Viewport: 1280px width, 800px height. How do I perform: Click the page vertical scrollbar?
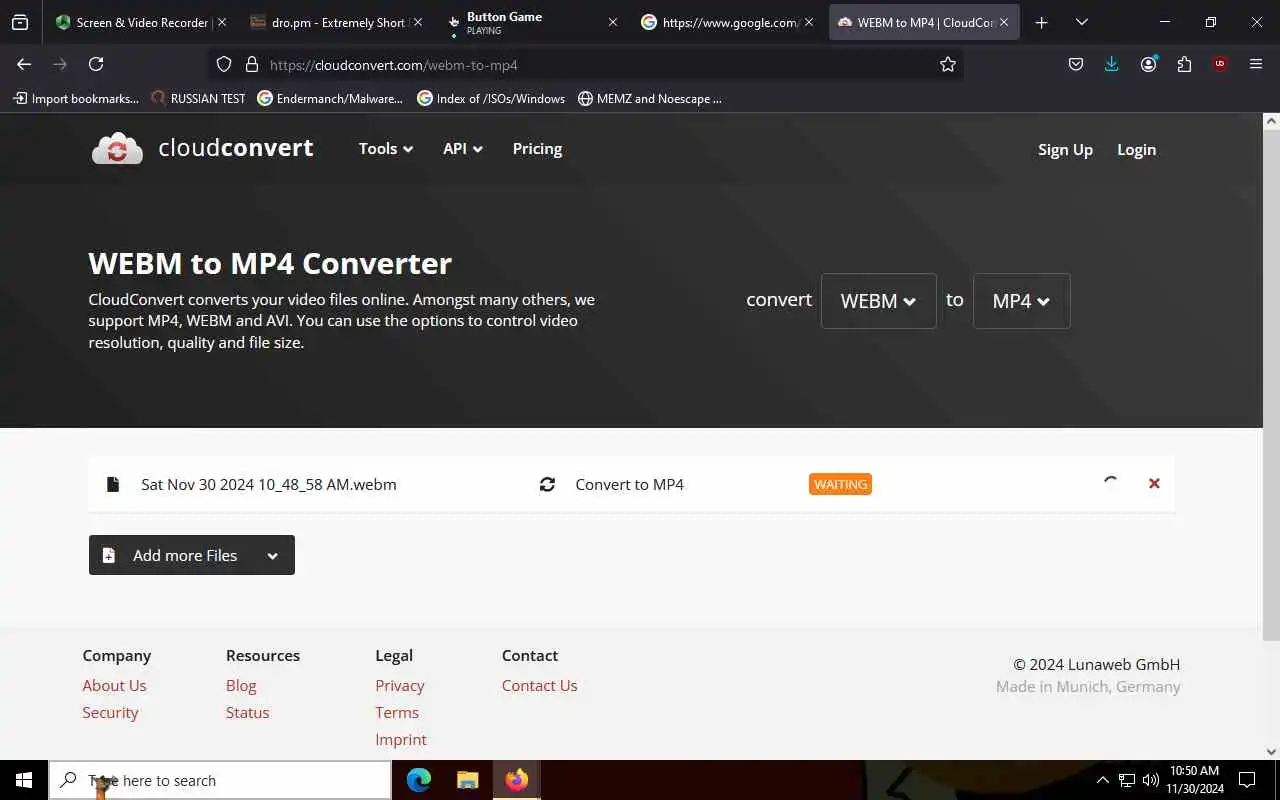pyautogui.click(x=1271, y=385)
